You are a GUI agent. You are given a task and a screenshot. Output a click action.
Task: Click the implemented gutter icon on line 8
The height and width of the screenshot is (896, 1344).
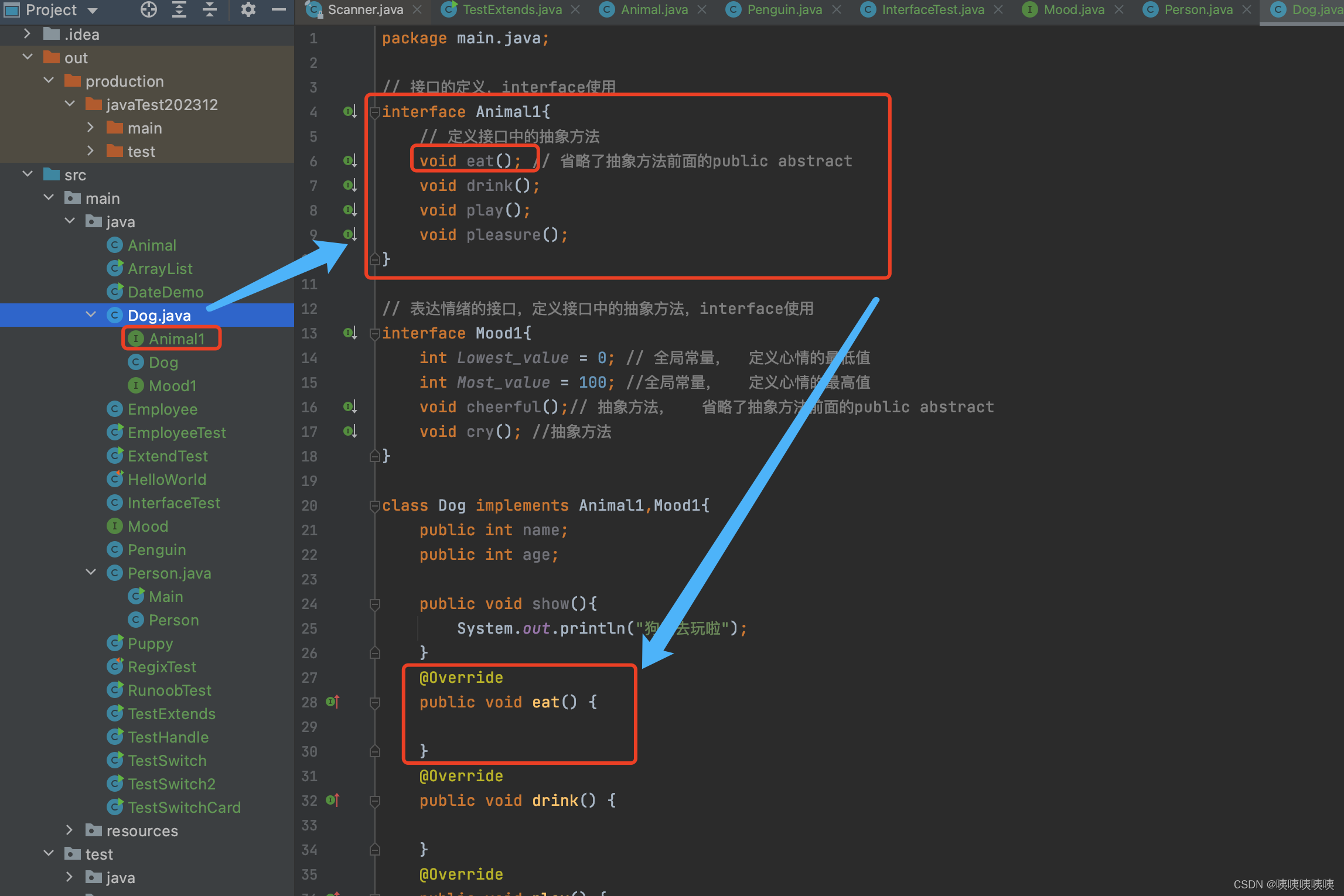350,210
